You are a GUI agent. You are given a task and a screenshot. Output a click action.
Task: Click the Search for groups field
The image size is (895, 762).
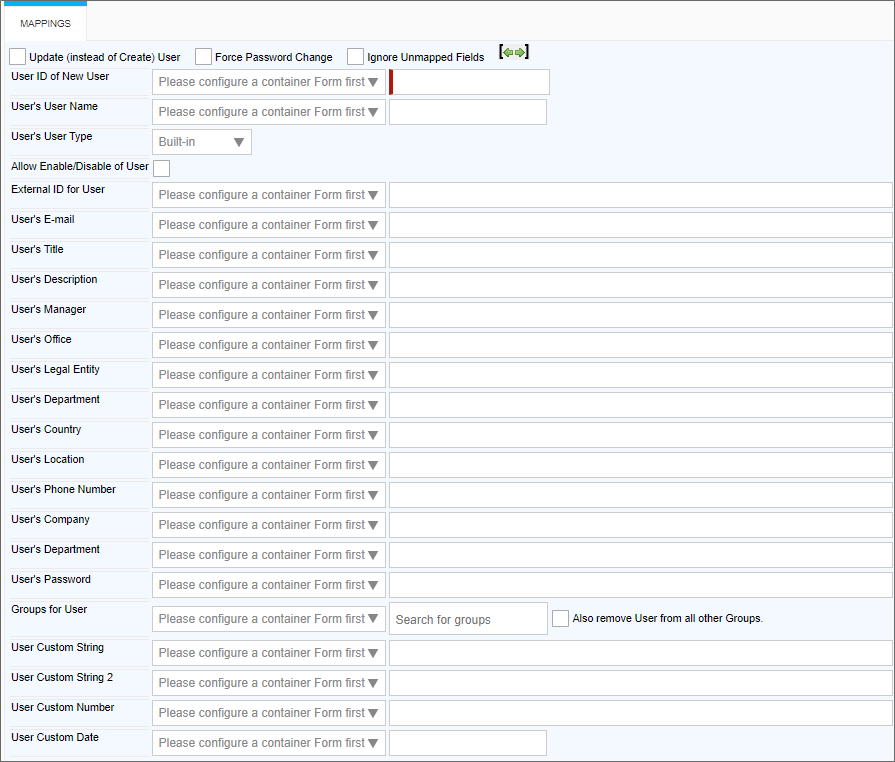point(468,619)
